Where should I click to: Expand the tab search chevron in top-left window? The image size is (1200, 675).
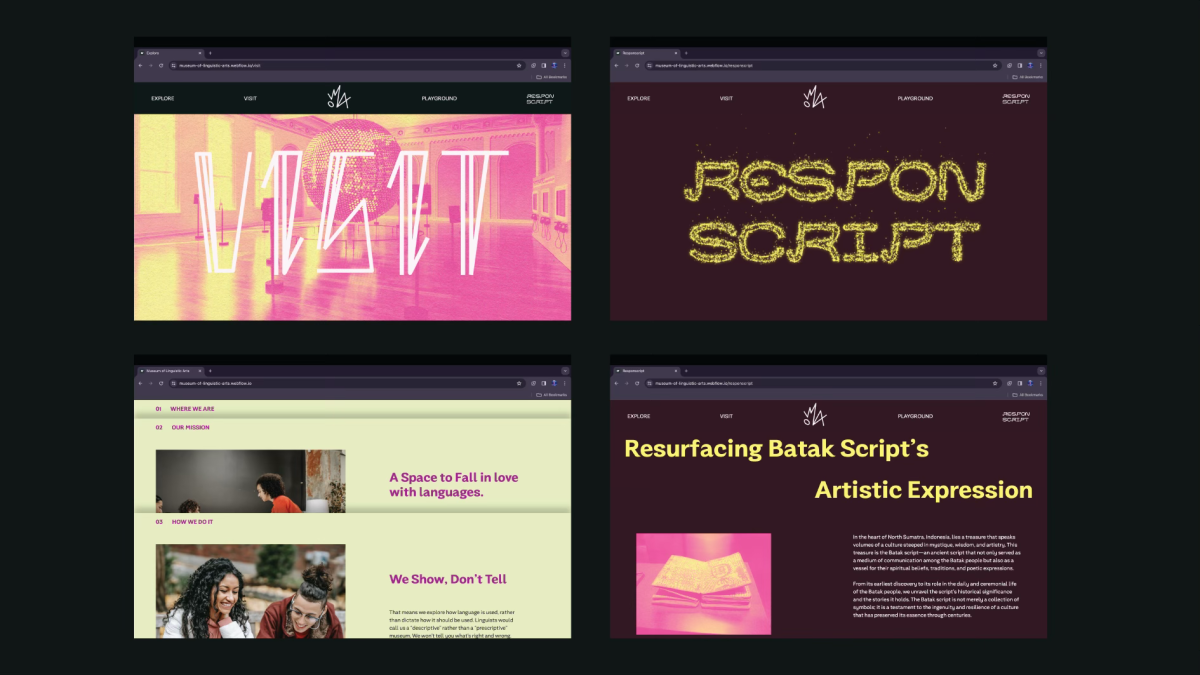click(564, 52)
